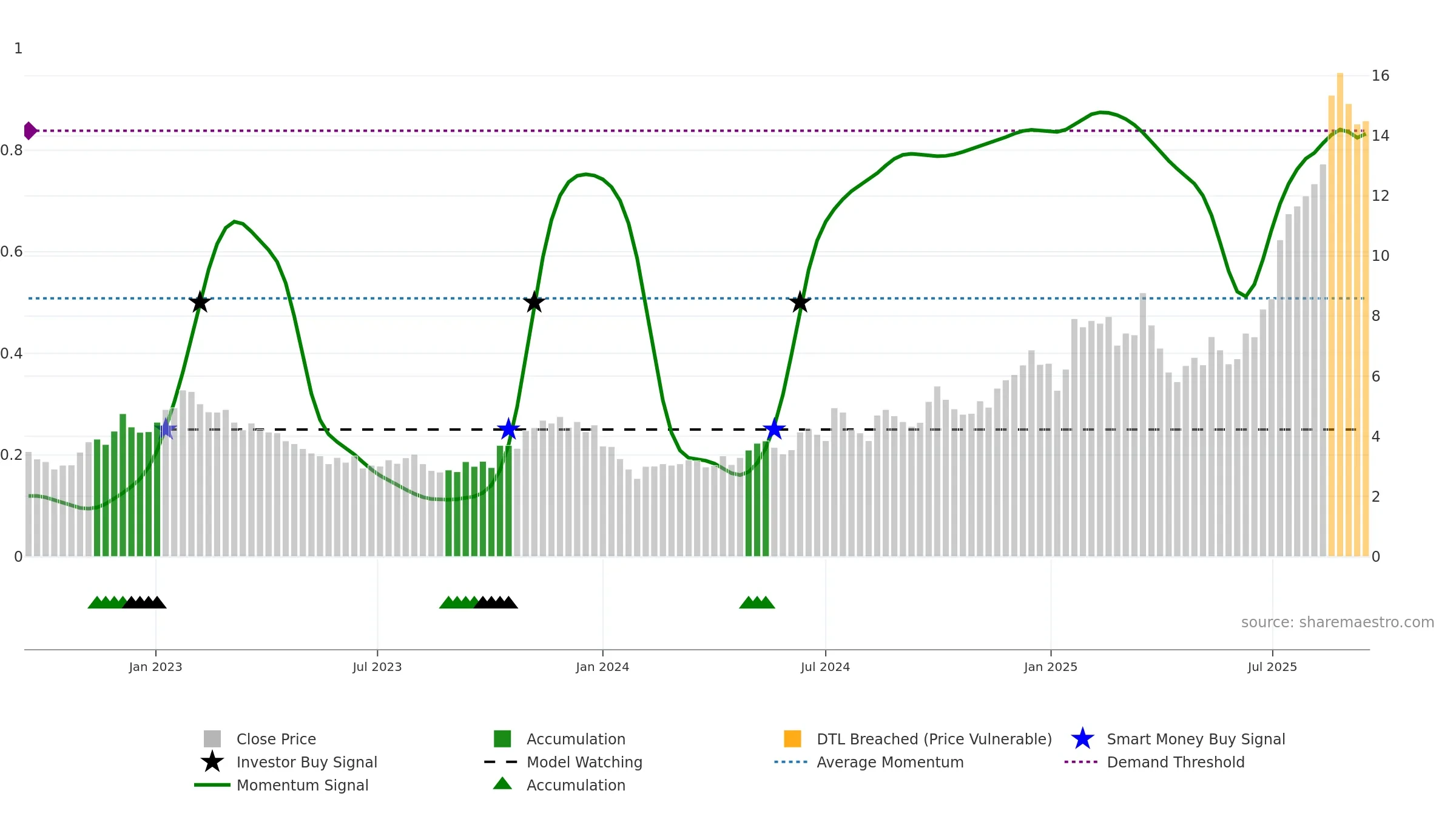Click the green triangle Accumulation legend icon
The height and width of the screenshot is (819, 1456).
click(502, 784)
